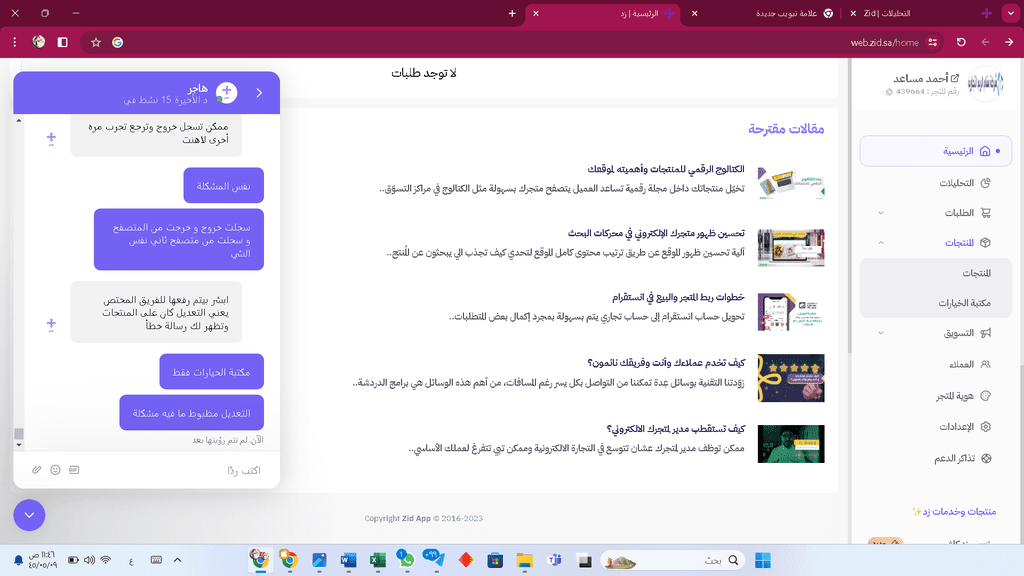Open article خطوات ربط المتجر والبيع في انستقرام
The width and height of the screenshot is (1024, 576).
pos(678,297)
